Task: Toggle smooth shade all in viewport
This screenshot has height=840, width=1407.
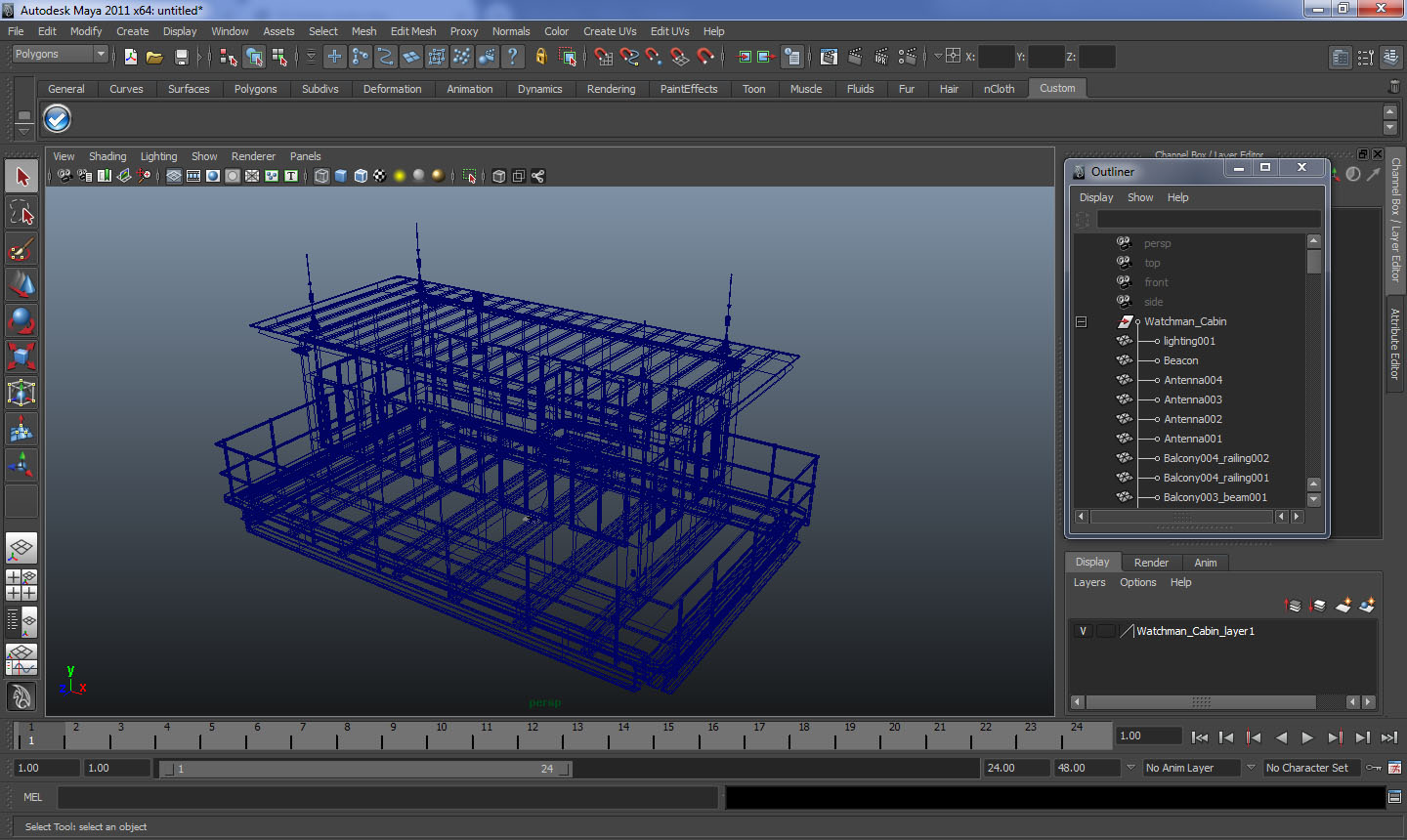Action: [341, 176]
